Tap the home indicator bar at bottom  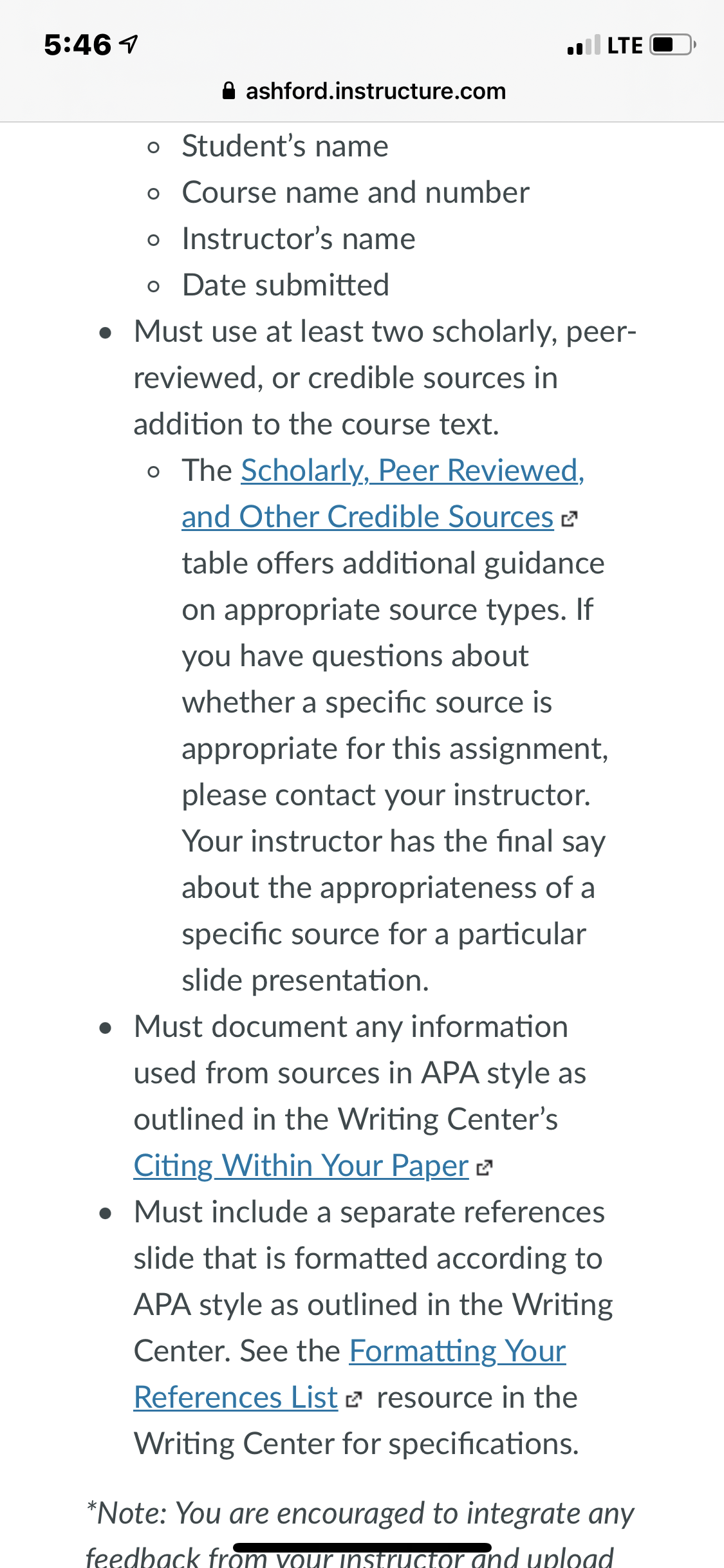tap(362, 1547)
